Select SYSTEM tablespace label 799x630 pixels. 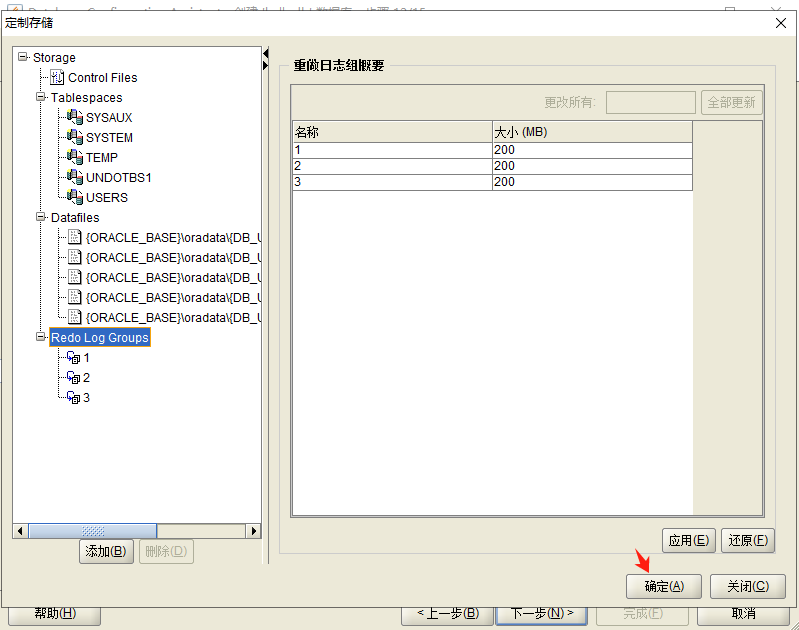click(109, 138)
